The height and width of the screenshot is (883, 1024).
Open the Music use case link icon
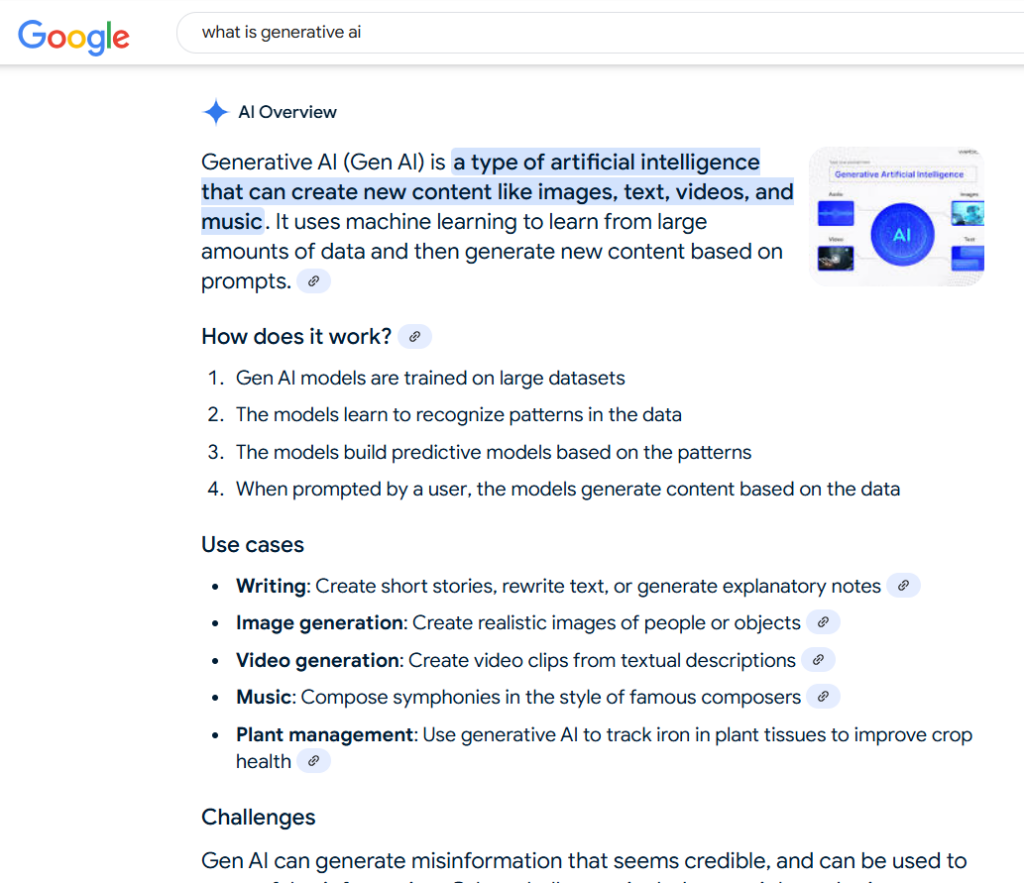[823, 696]
